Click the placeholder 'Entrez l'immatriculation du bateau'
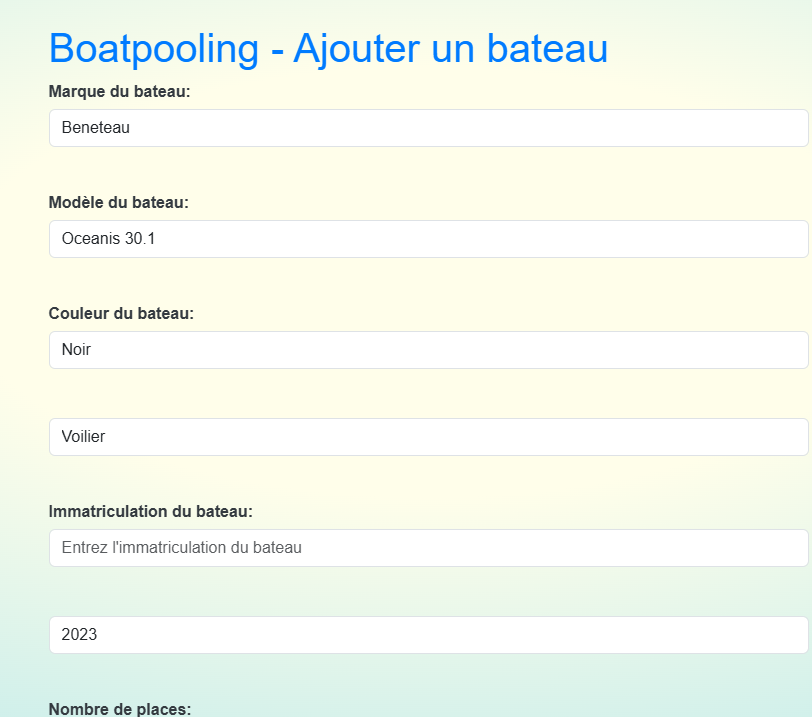The height and width of the screenshot is (717, 812). click(x=181, y=548)
